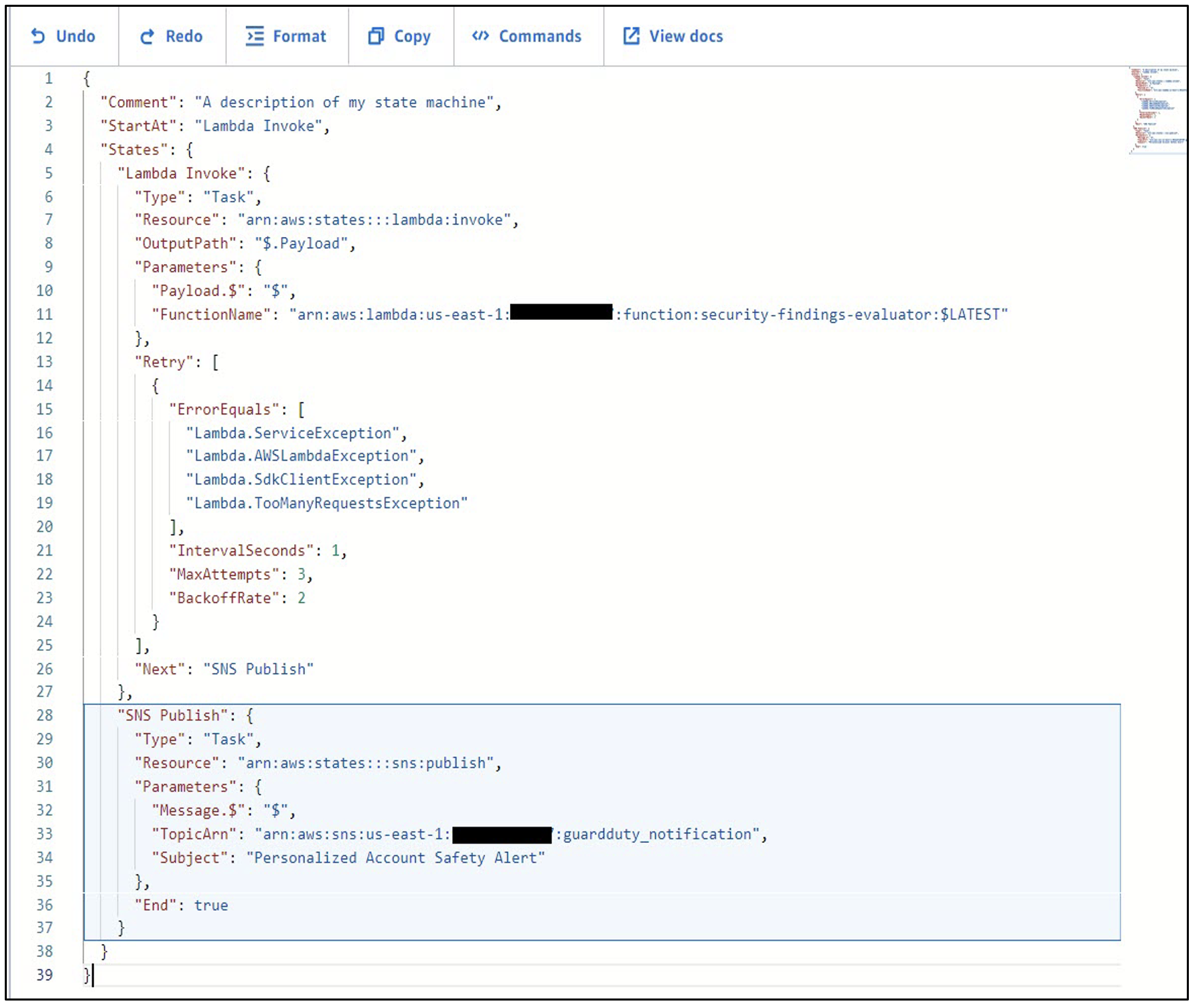
Task: Click the "IntervalSeconds" key text
Action: 241,551
